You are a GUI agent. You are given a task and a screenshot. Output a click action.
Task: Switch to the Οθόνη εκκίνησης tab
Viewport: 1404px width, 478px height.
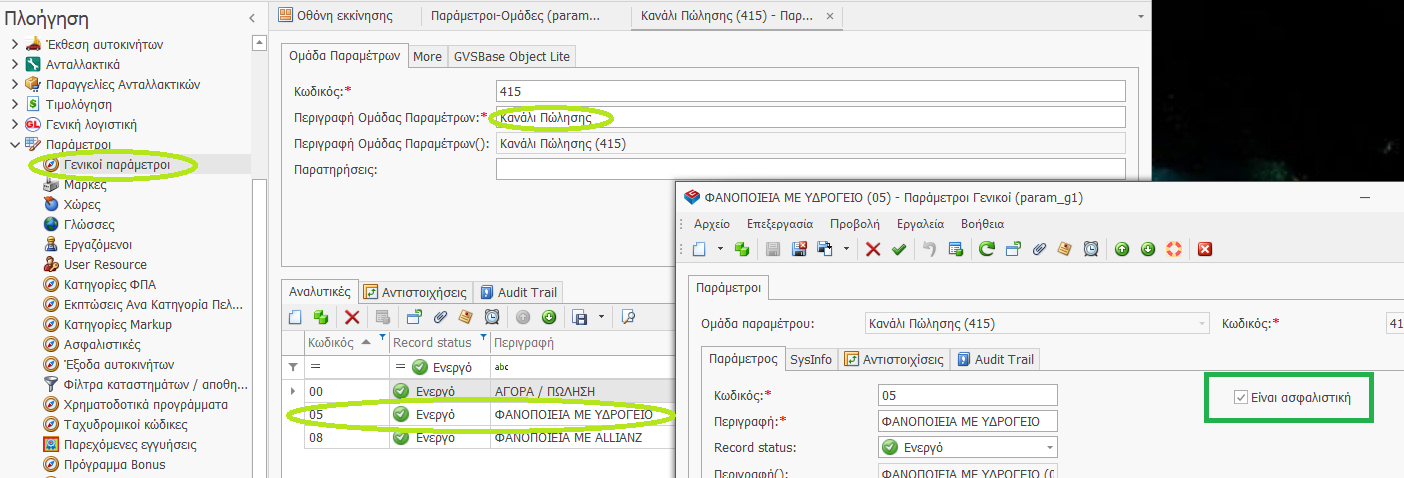tap(336, 15)
